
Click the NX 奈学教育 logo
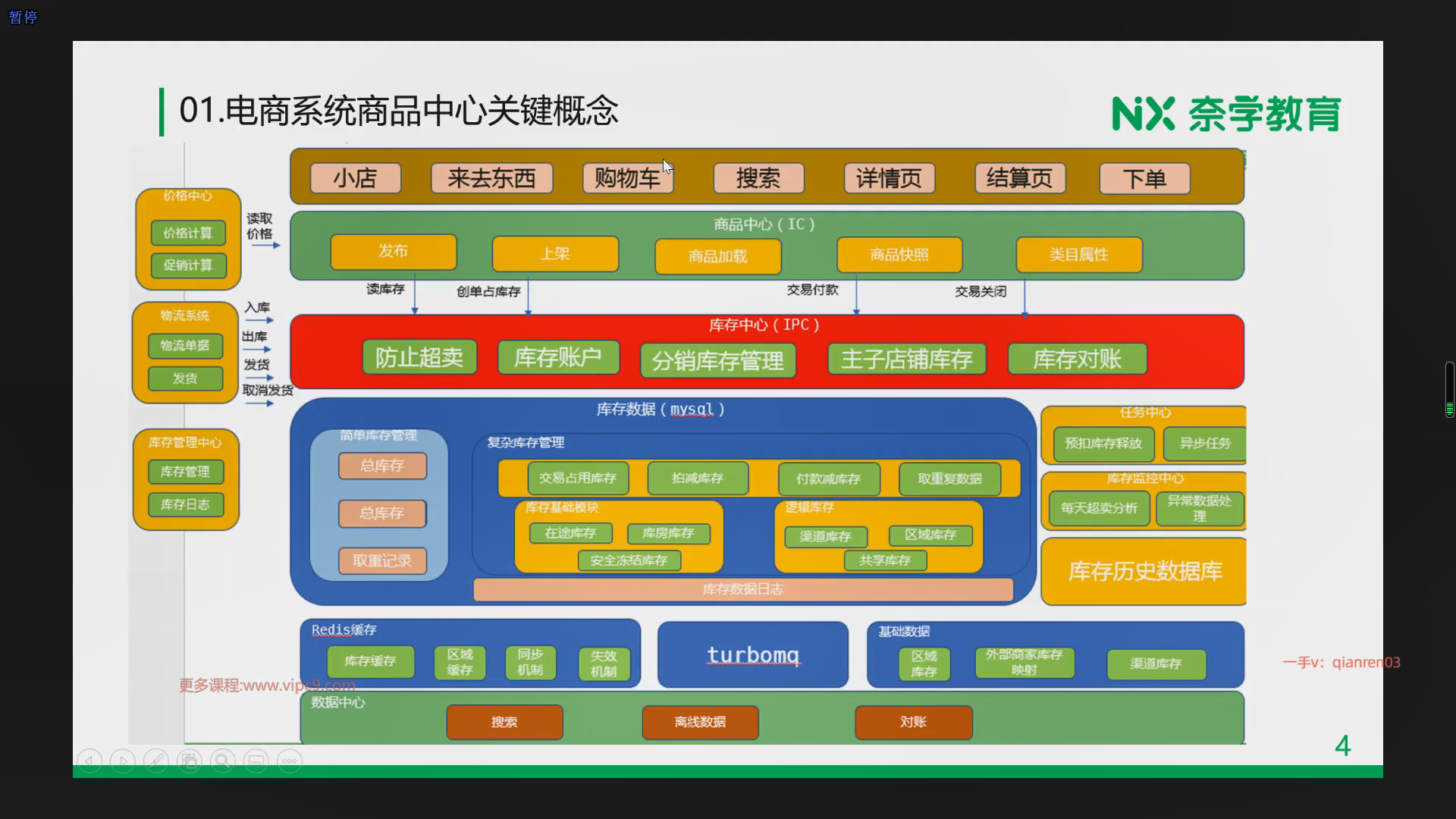pos(1225,114)
